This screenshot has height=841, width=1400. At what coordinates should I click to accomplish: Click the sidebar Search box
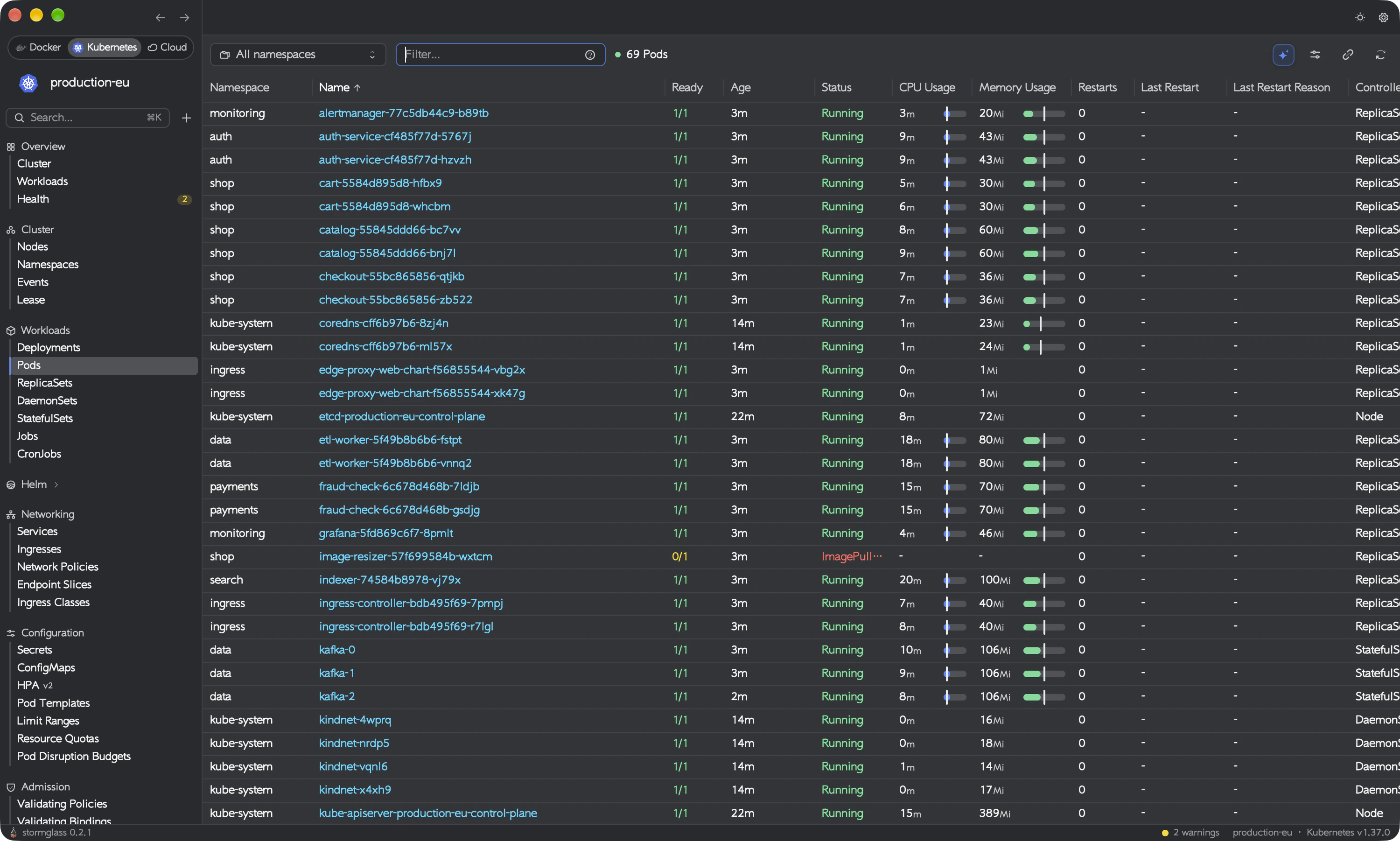[88, 117]
